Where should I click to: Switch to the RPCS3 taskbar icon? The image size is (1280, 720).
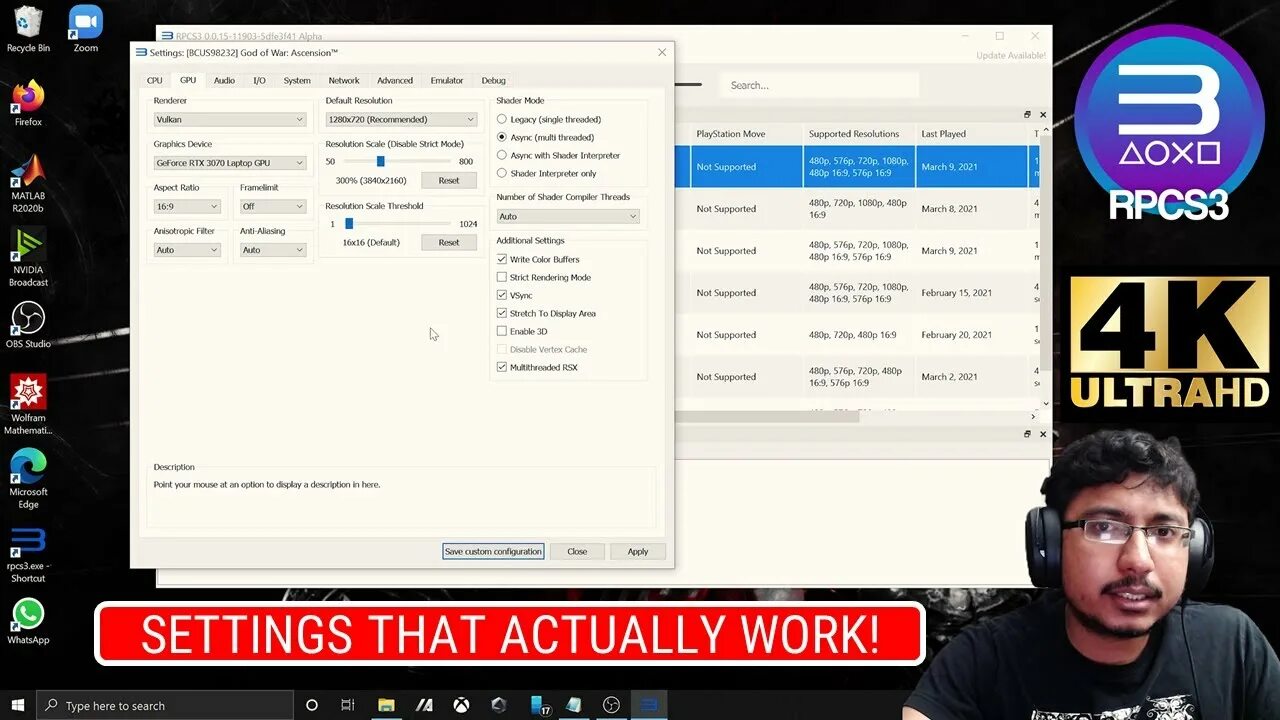pos(649,705)
